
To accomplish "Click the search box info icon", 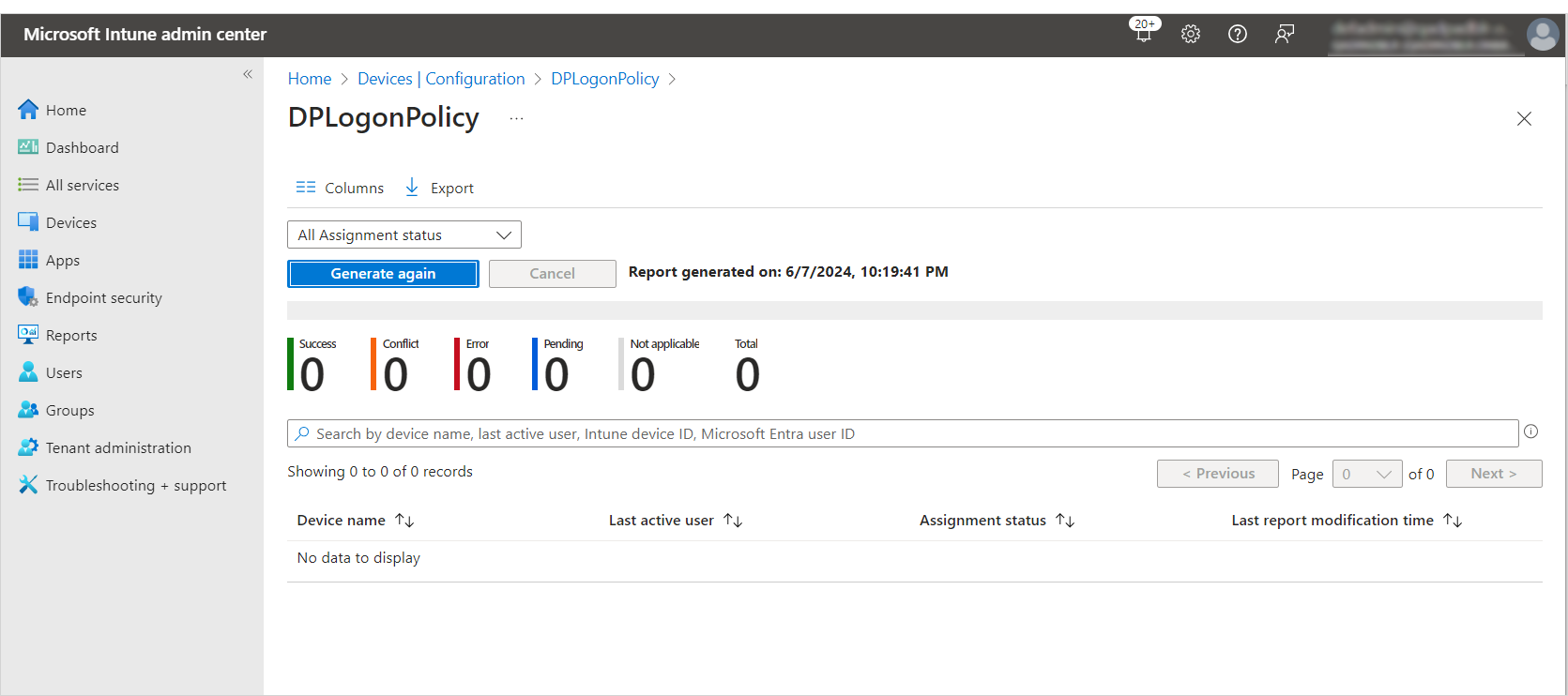I will point(1530,431).
